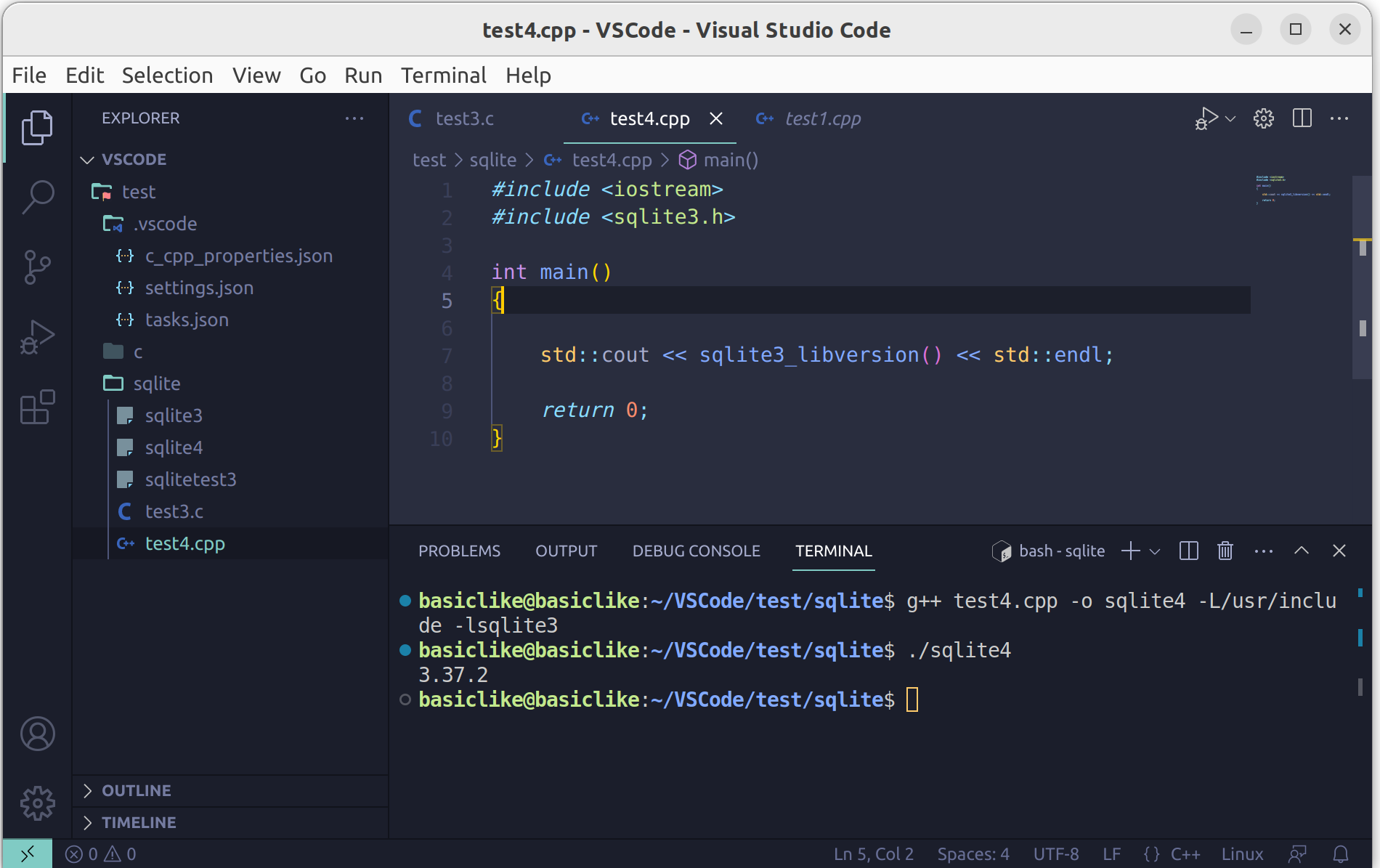Screen dimensions: 1380x868
Task: Click the editor settings gear icon
Action: [x=1264, y=118]
